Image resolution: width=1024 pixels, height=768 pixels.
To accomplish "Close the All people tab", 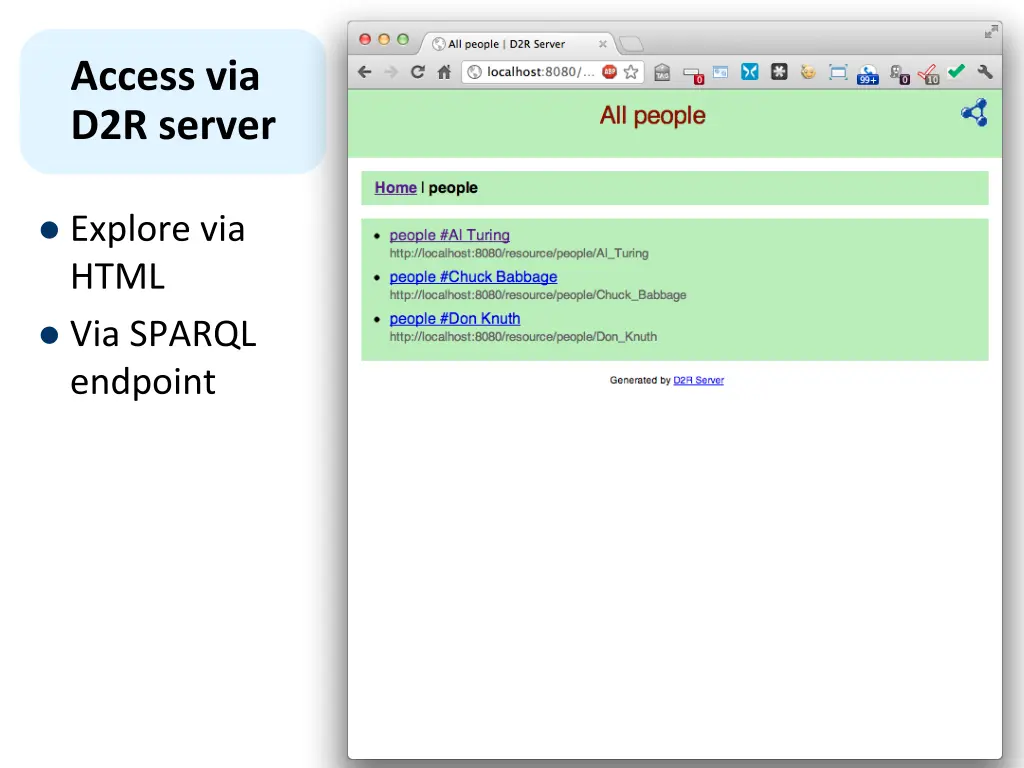I will coord(603,44).
